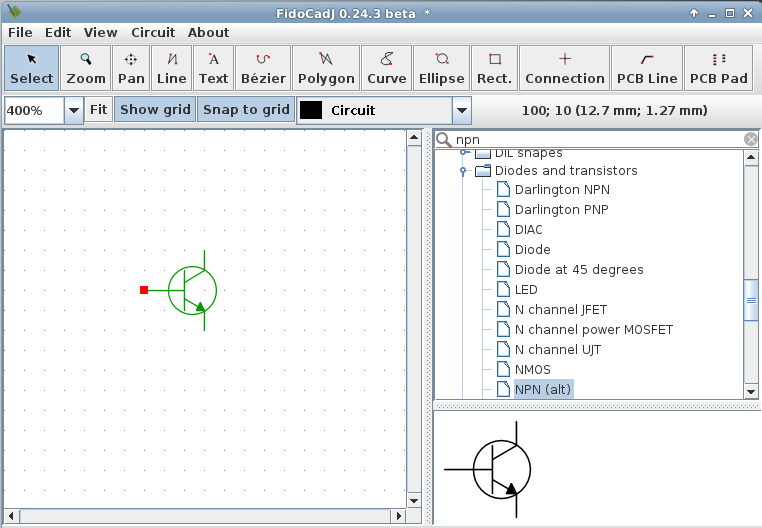Activate the Bézier curve tool
The width and height of the screenshot is (762, 528).
tap(263, 68)
